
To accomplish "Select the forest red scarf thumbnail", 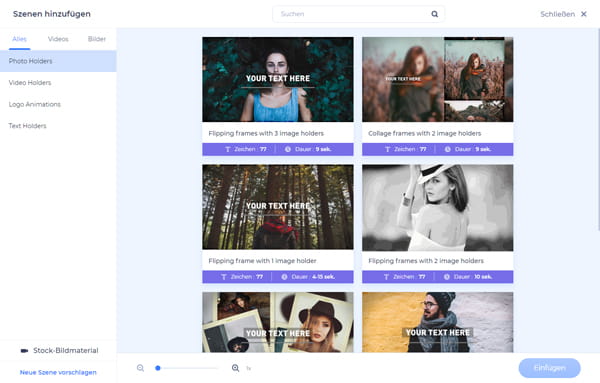I will point(278,207).
